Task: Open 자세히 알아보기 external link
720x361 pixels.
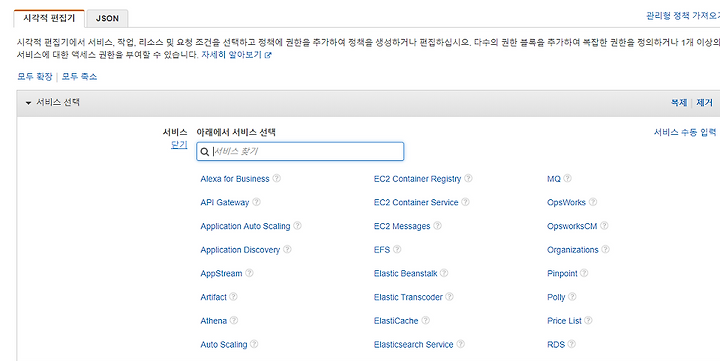Action: tap(236, 55)
